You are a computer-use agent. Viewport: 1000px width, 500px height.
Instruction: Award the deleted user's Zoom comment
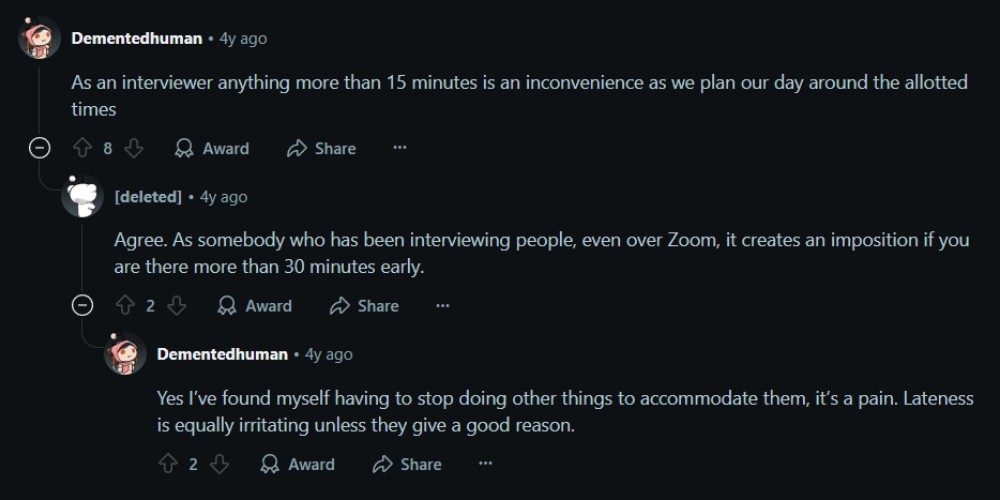(x=254, y=306)
